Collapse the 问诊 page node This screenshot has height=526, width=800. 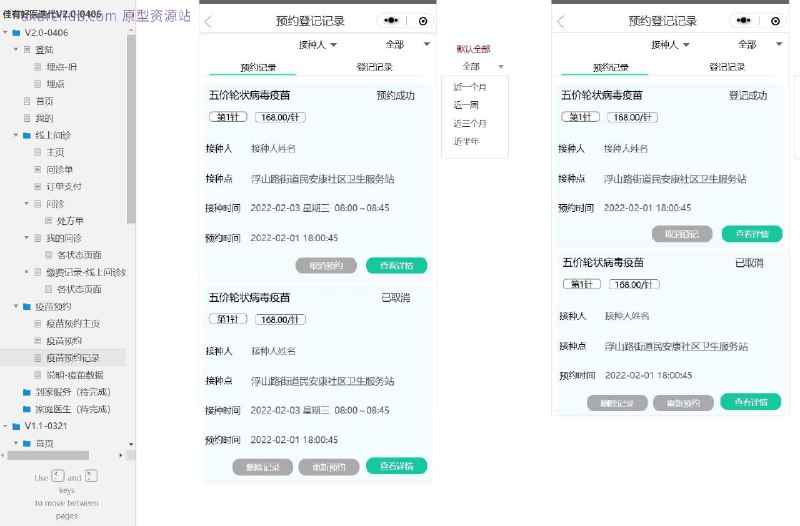coord(27,204)
